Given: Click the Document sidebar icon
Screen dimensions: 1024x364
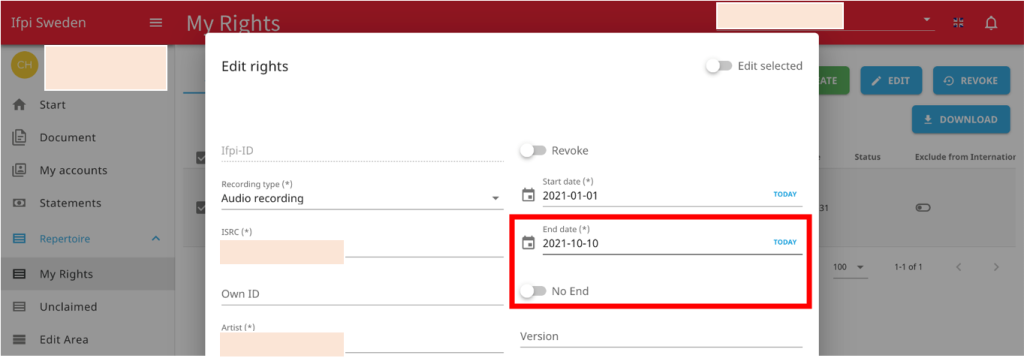Looking at the screenshot, I should click(20, 137).
